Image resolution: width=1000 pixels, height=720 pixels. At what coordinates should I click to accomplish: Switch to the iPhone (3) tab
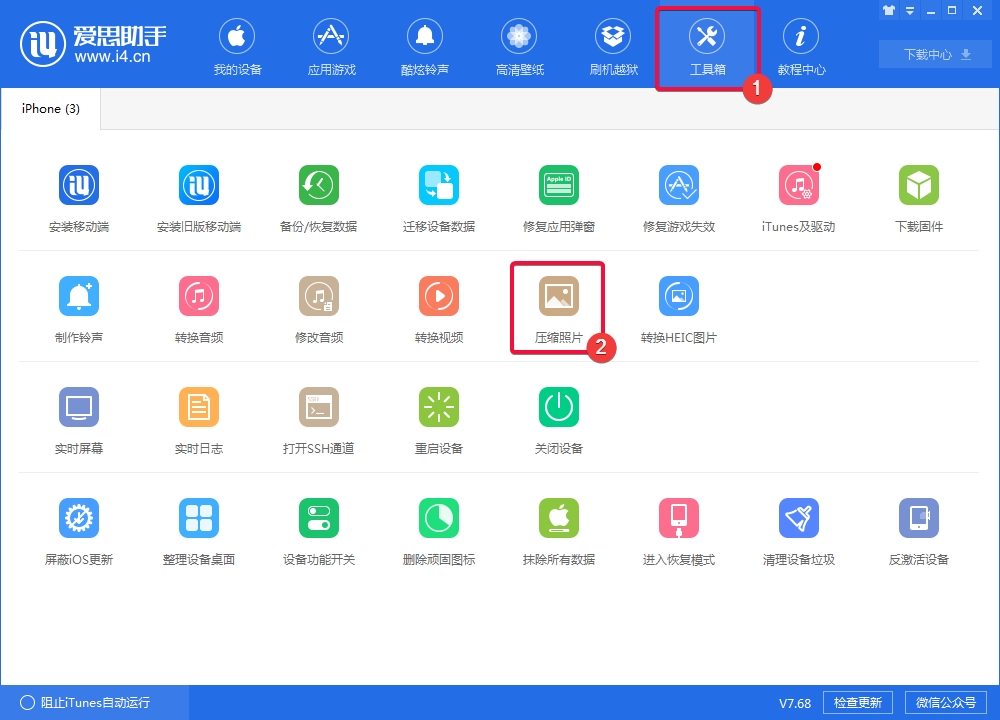point(49,108)
